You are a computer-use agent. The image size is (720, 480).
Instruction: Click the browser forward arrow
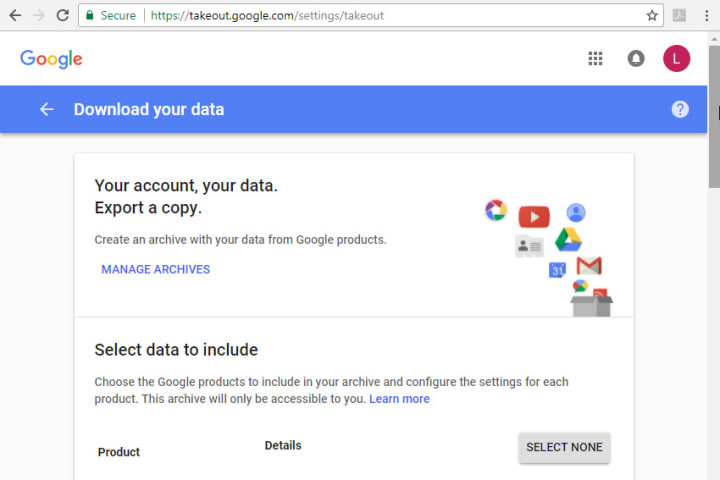coord(39,15)
